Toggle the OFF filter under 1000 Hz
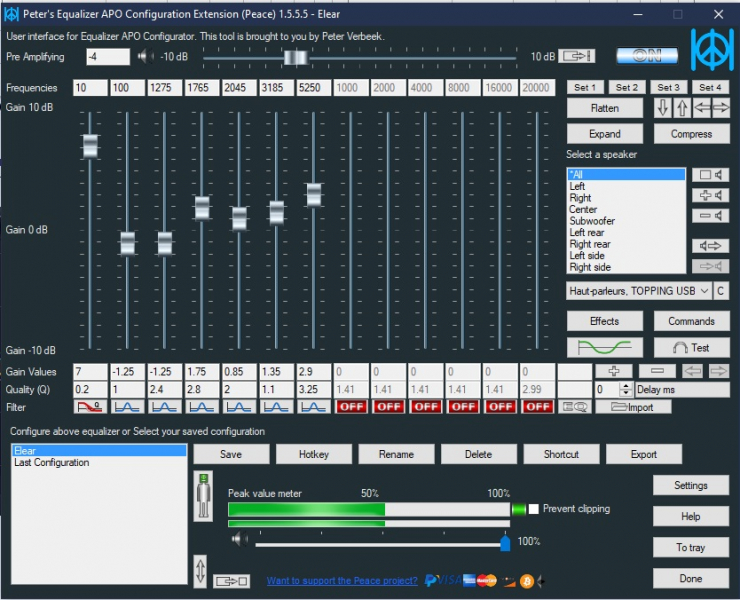 click(x=352, y=407)
